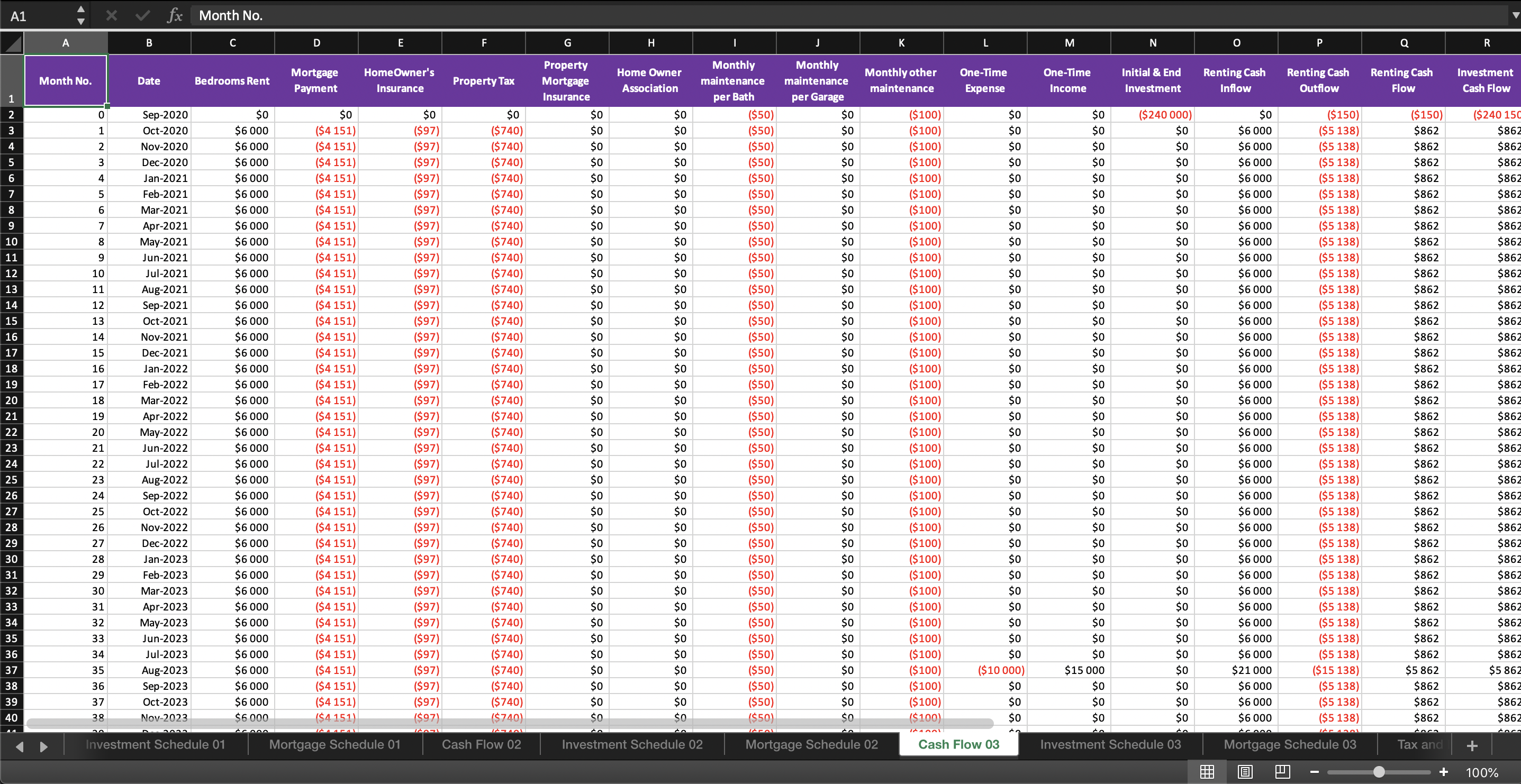The image size is (1521, 784).
Task: Click the horizontal scrollbar
Action: pyautogui.click(x=510, y=723)
